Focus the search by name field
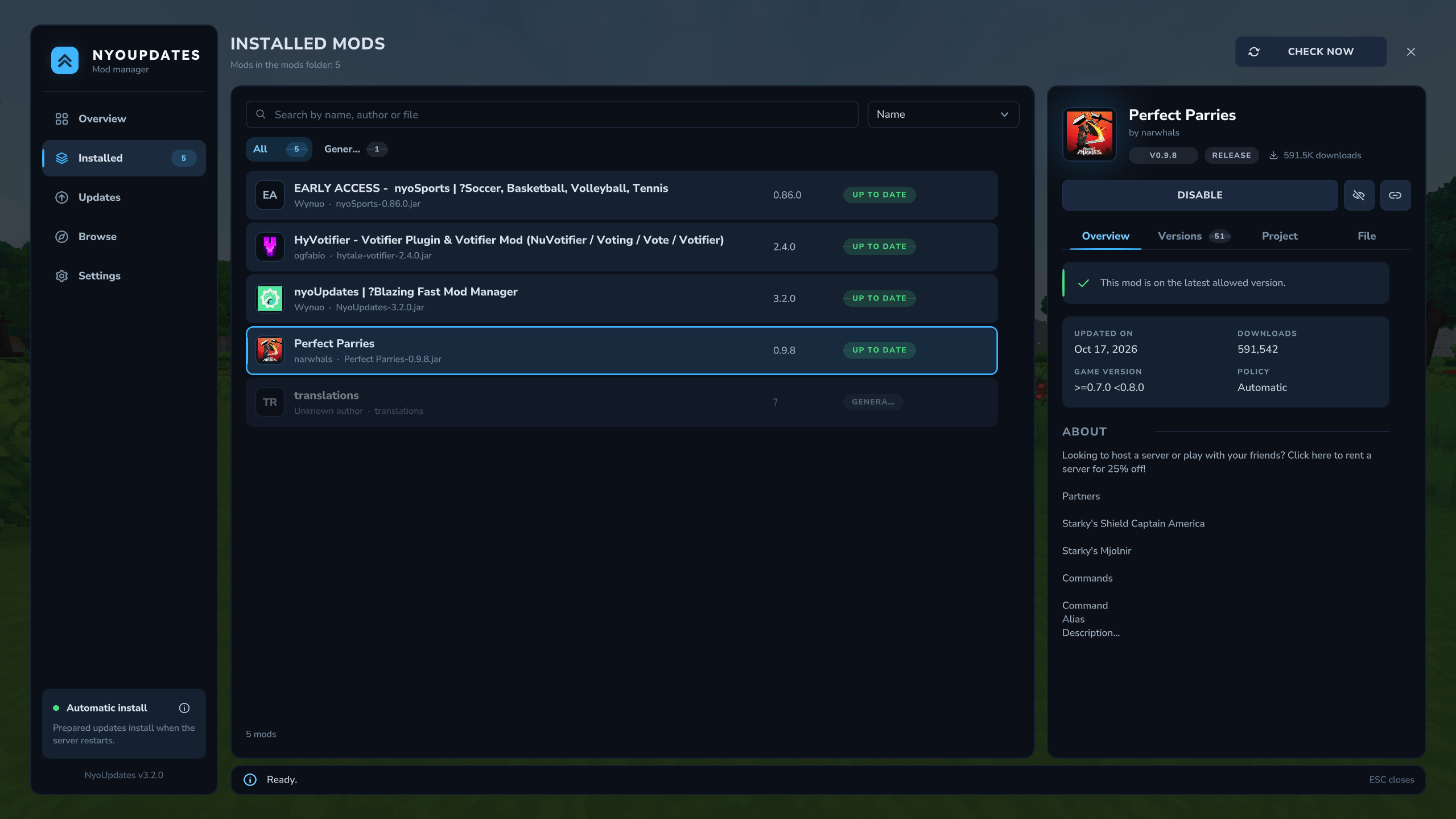Screen dimensions: 1456x819 coord(552,114)
